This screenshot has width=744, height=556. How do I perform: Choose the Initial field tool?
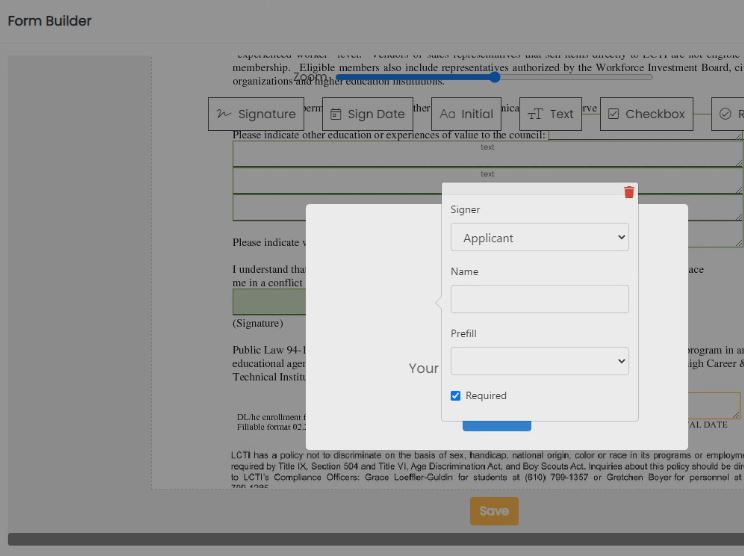point(466,114)
